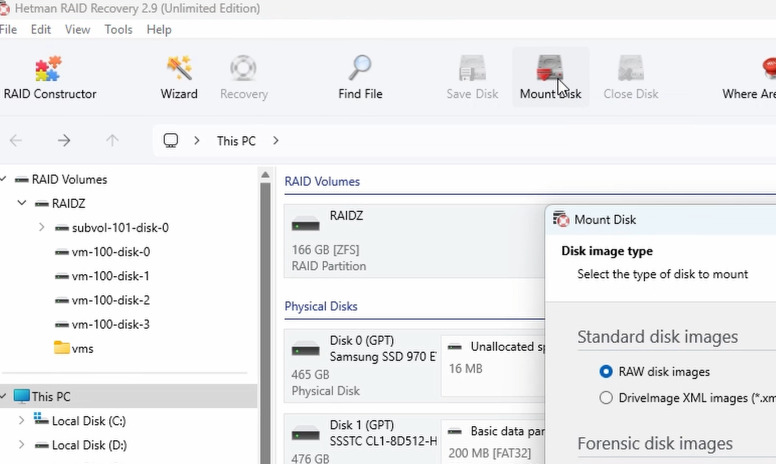776x464 pixels.
Task: Click '200 MB [FAT32]' partition text
Action: 489,453
